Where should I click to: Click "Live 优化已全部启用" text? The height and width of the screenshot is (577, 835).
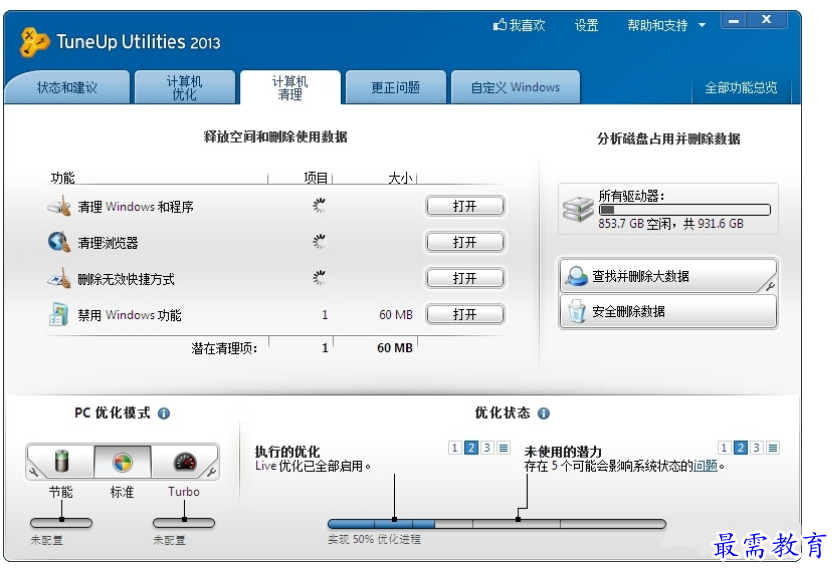pos(313,466)
